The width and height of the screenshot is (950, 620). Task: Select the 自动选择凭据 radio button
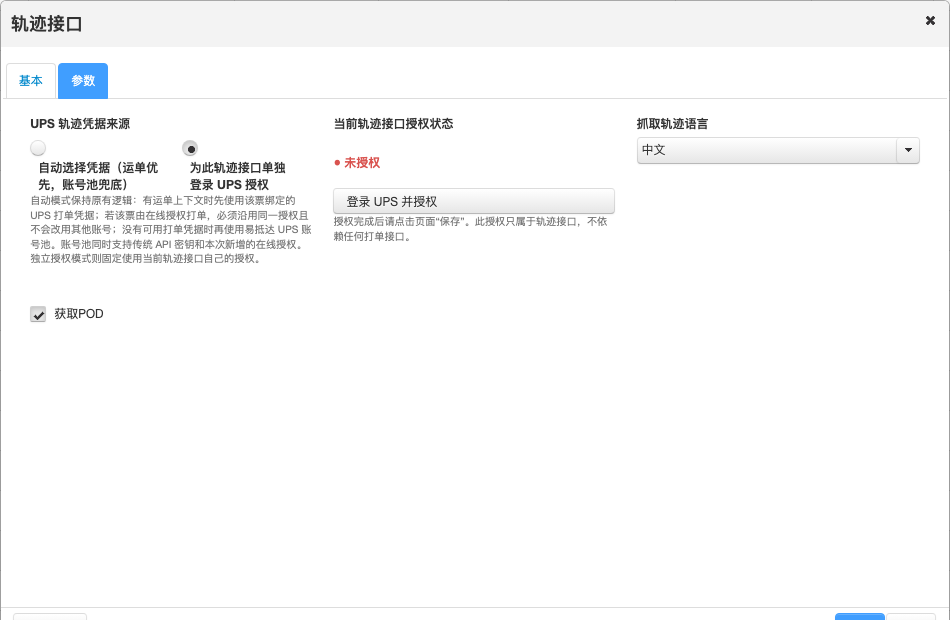pos(38,148)
